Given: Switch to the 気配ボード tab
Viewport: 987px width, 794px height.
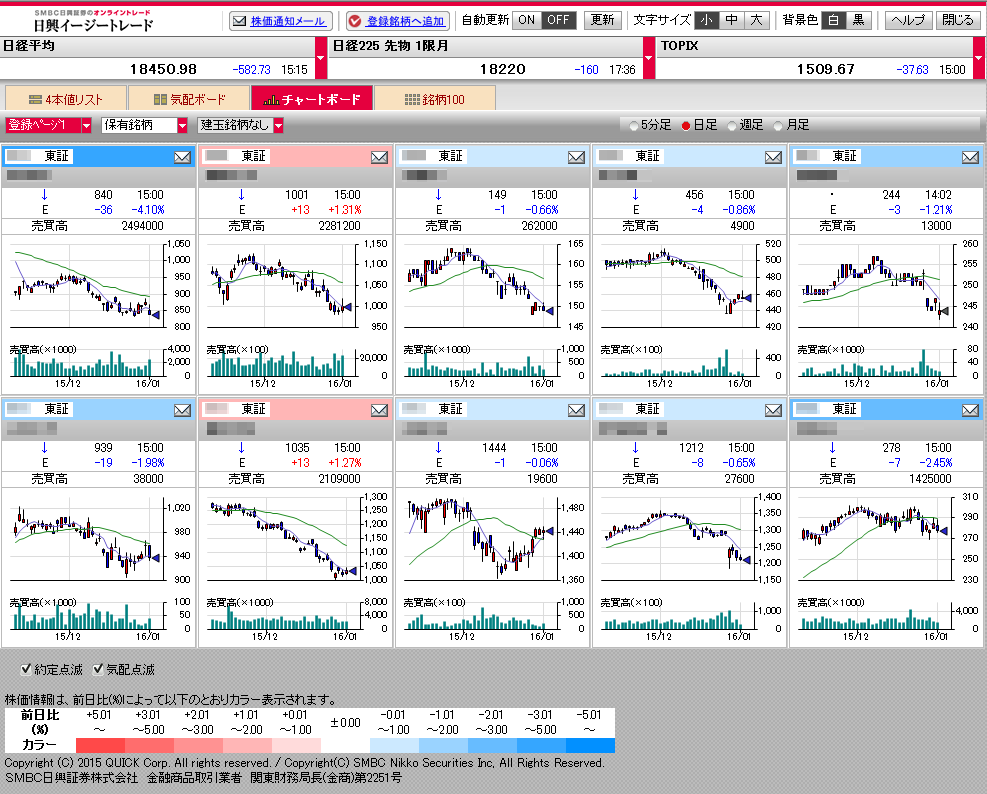Looking at the screenshot, I should pyautogui.click(x=189, y=99).
